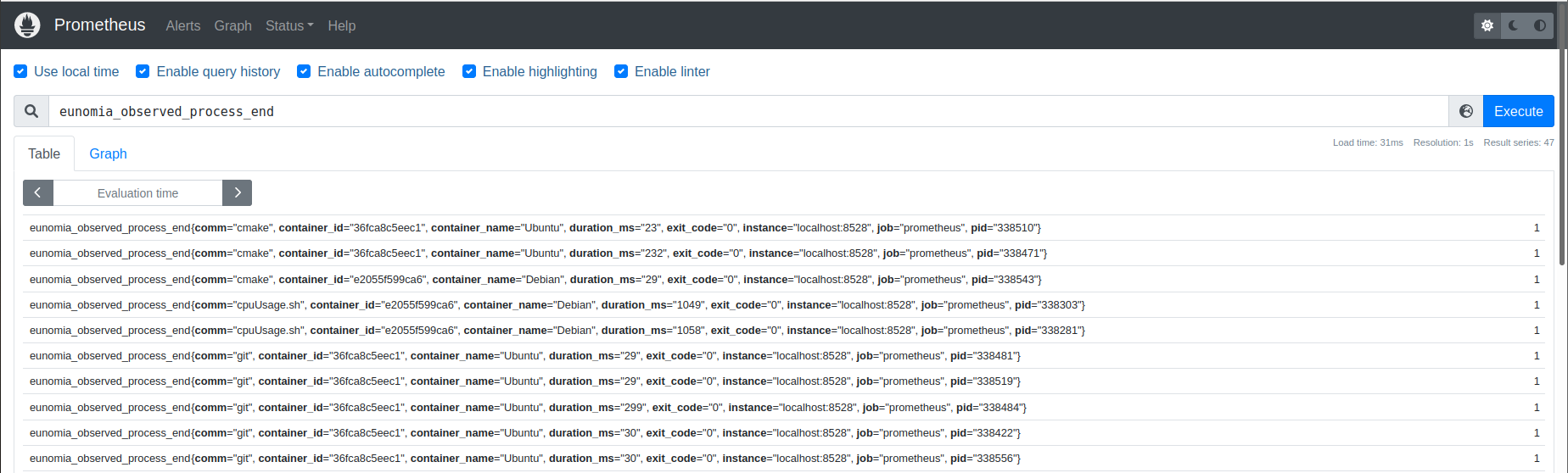
Task: Expand the Status dropdown menu
Action: point(289,25)
